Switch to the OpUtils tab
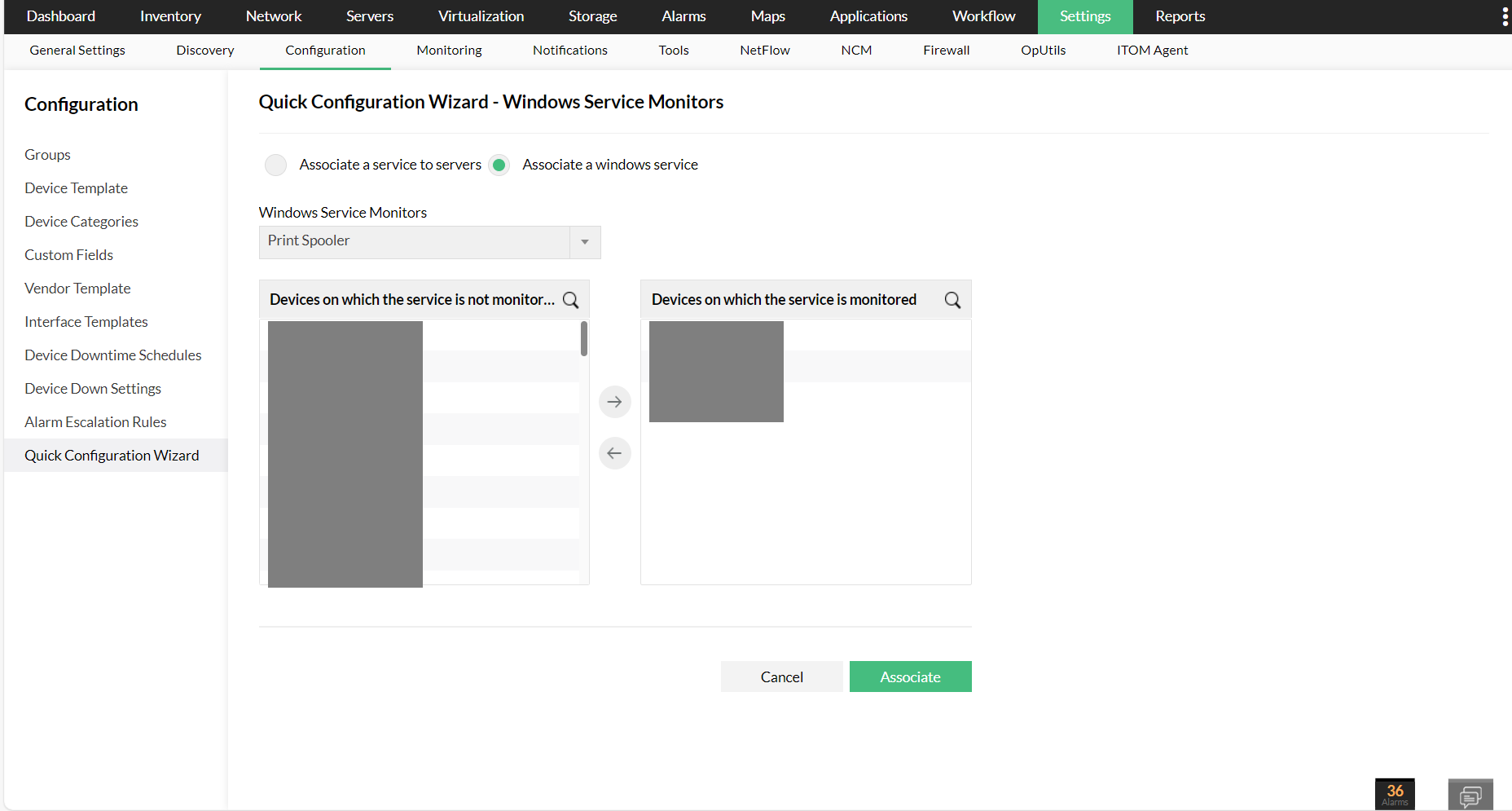1512x811 pixels. click(x=1044, y=51)
